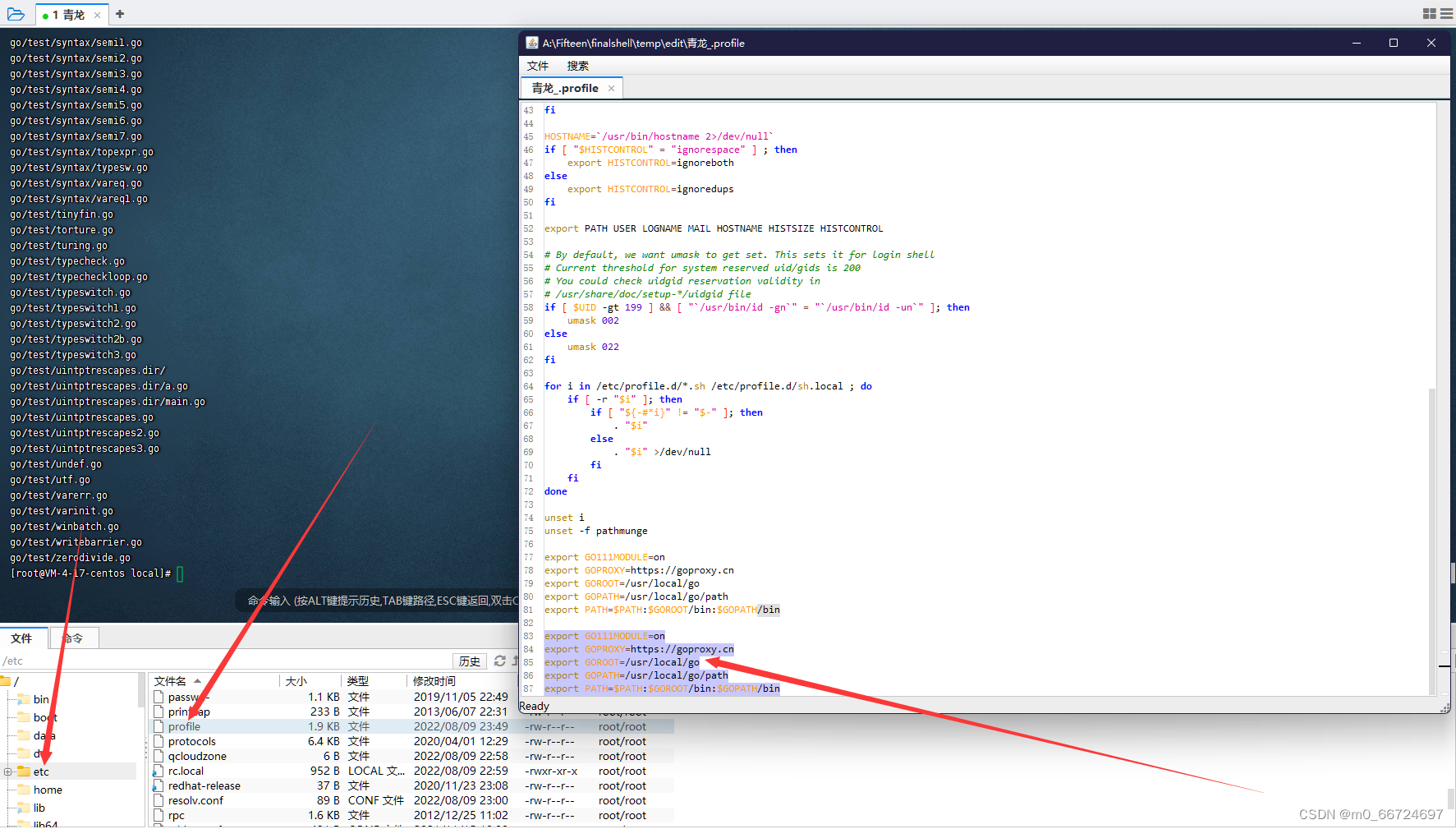Screen dimensions: 1456x829
Task: Click the Java icon in the editor title bar
Action: tap(532, 43)
